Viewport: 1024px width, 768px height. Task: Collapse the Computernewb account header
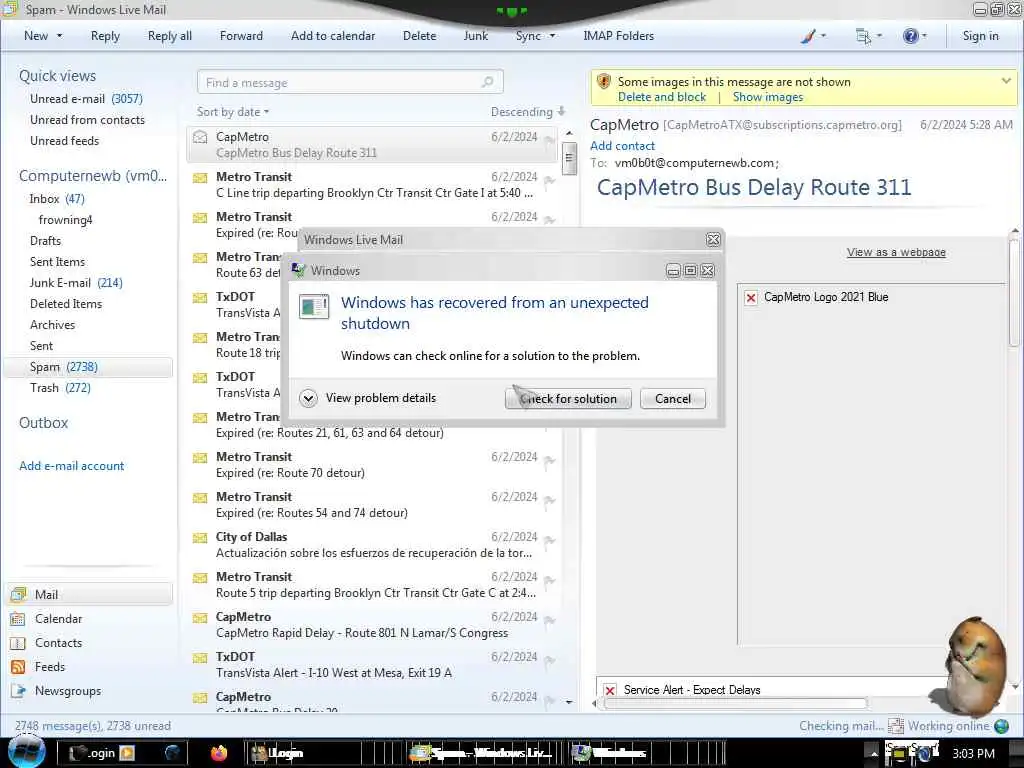pyautogui.click(x=93, y=176)
